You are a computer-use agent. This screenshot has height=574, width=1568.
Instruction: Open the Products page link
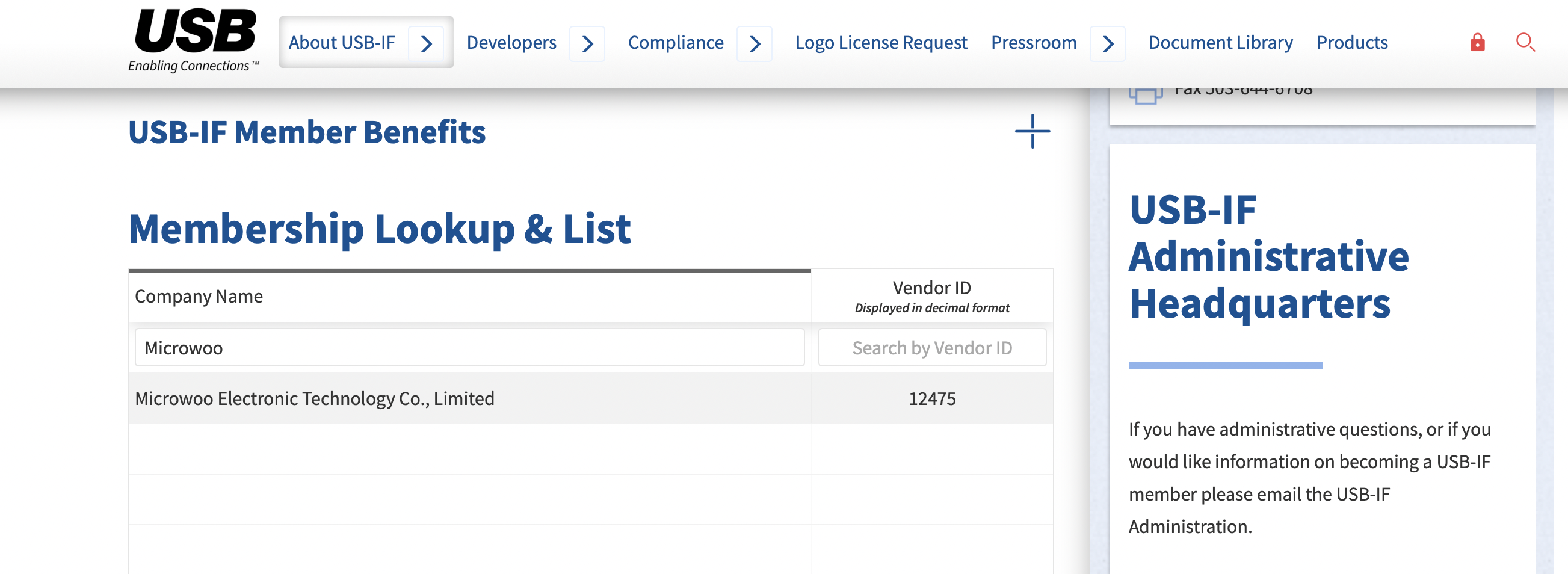click(x=1351, y=43)
